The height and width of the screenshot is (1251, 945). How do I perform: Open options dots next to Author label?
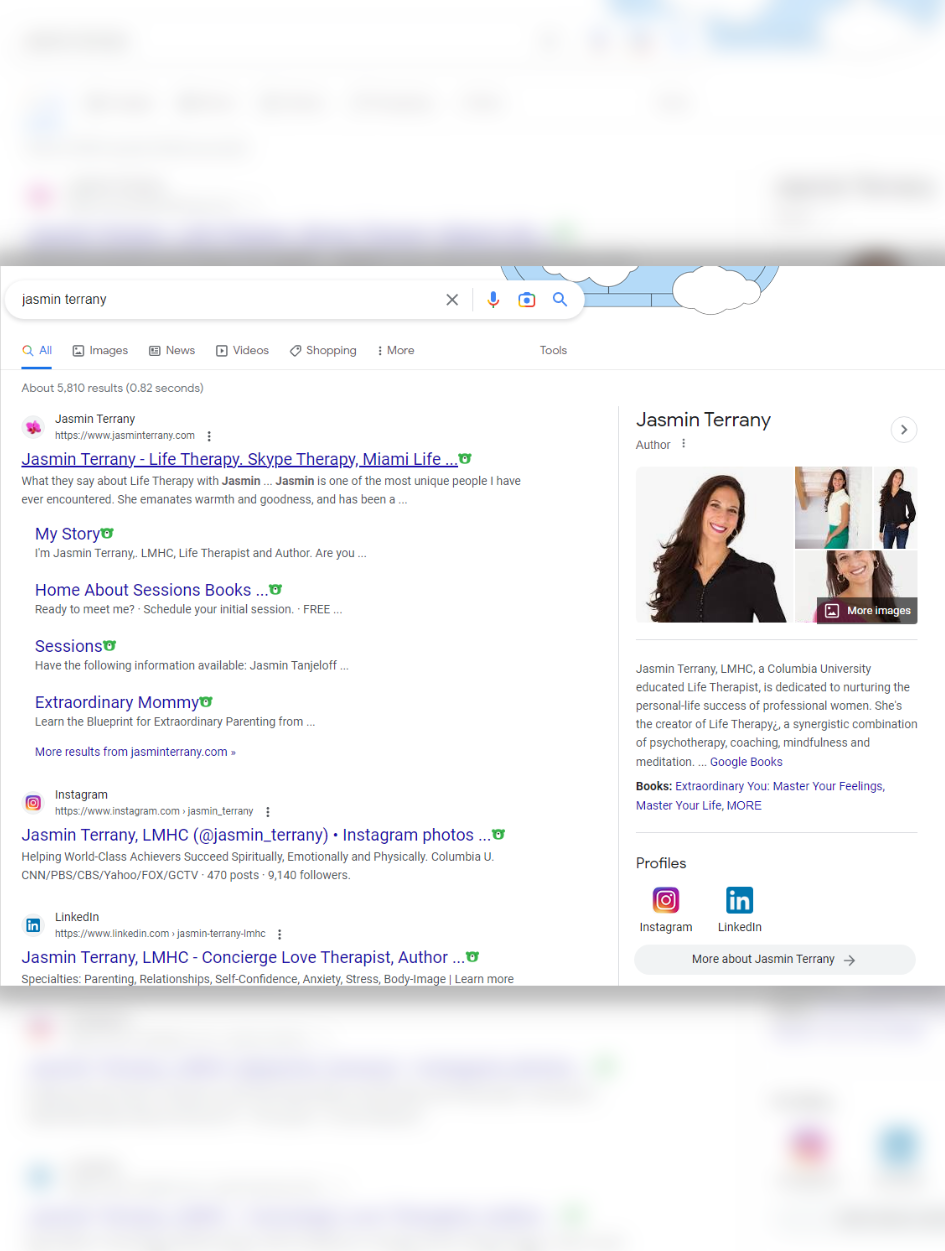point(684,444)
